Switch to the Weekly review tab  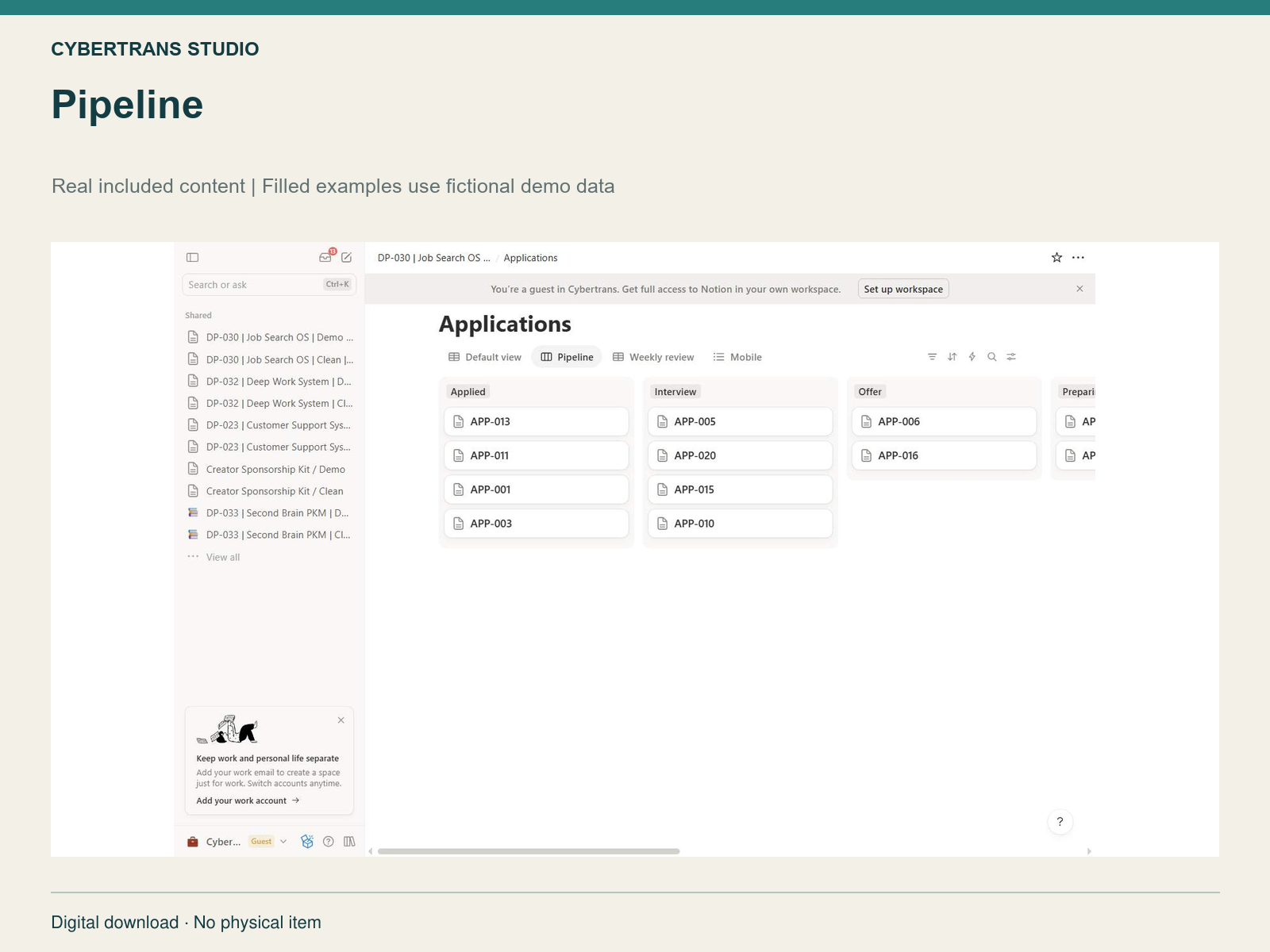coord(653,357)
